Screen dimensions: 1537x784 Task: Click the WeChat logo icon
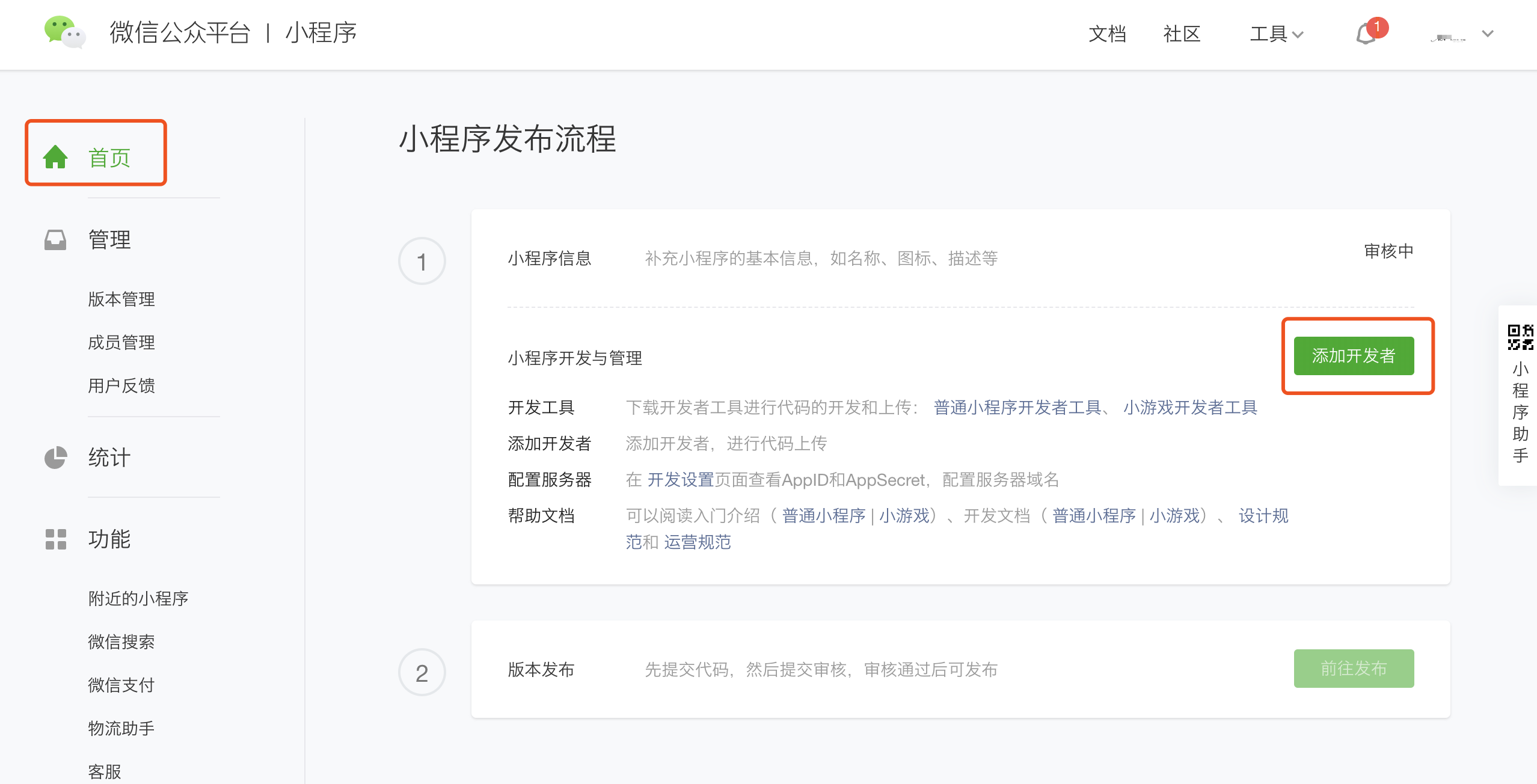64,32
